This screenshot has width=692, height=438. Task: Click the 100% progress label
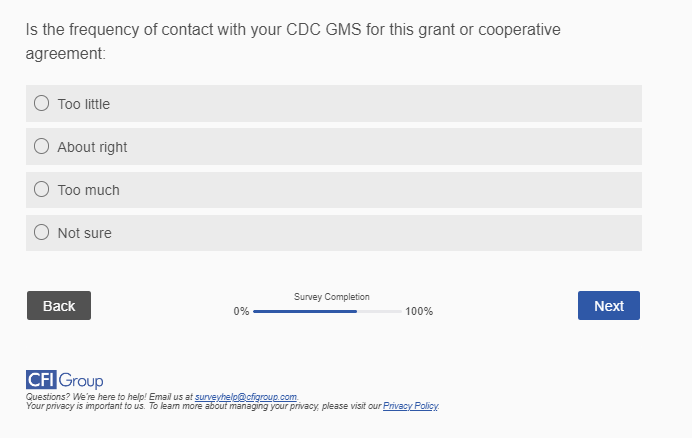(x=419, y=312)
